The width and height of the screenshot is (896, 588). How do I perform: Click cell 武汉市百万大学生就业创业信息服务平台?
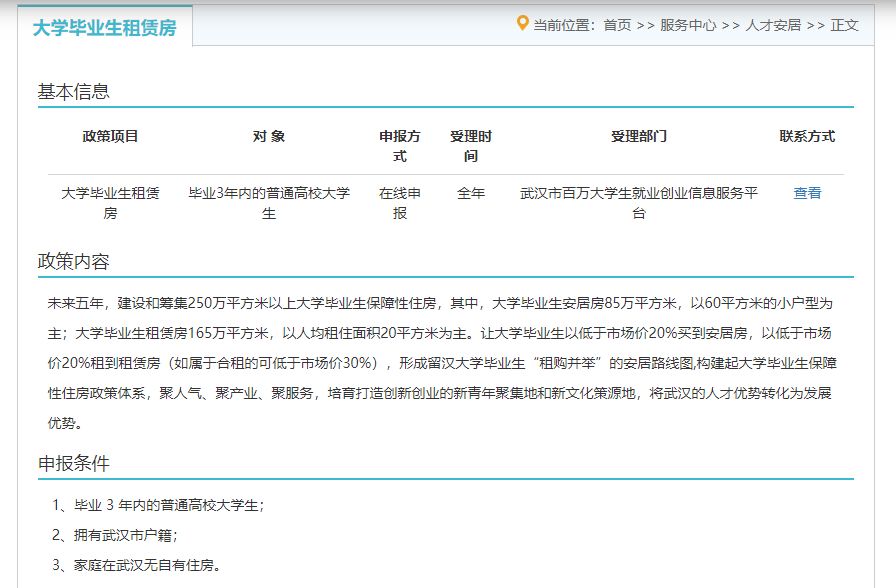coord(638,203)
